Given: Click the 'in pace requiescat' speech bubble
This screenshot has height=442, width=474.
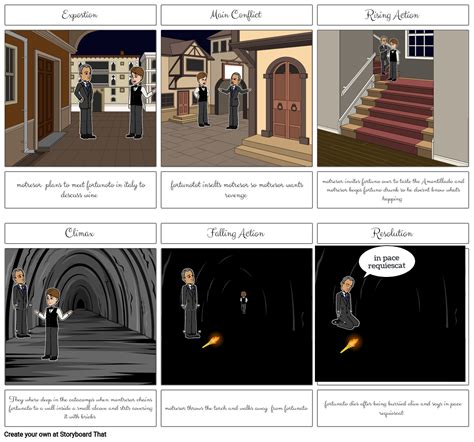Looking at the screenshot, I should 387,262.
